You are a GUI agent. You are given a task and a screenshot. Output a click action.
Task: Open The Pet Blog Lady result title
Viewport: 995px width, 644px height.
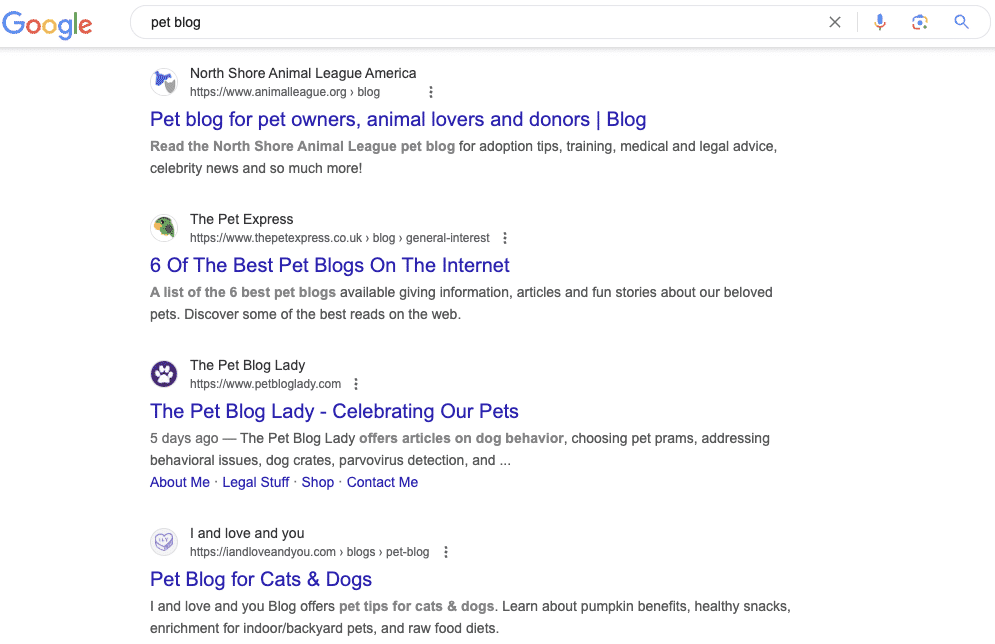[x=334, y=411]
